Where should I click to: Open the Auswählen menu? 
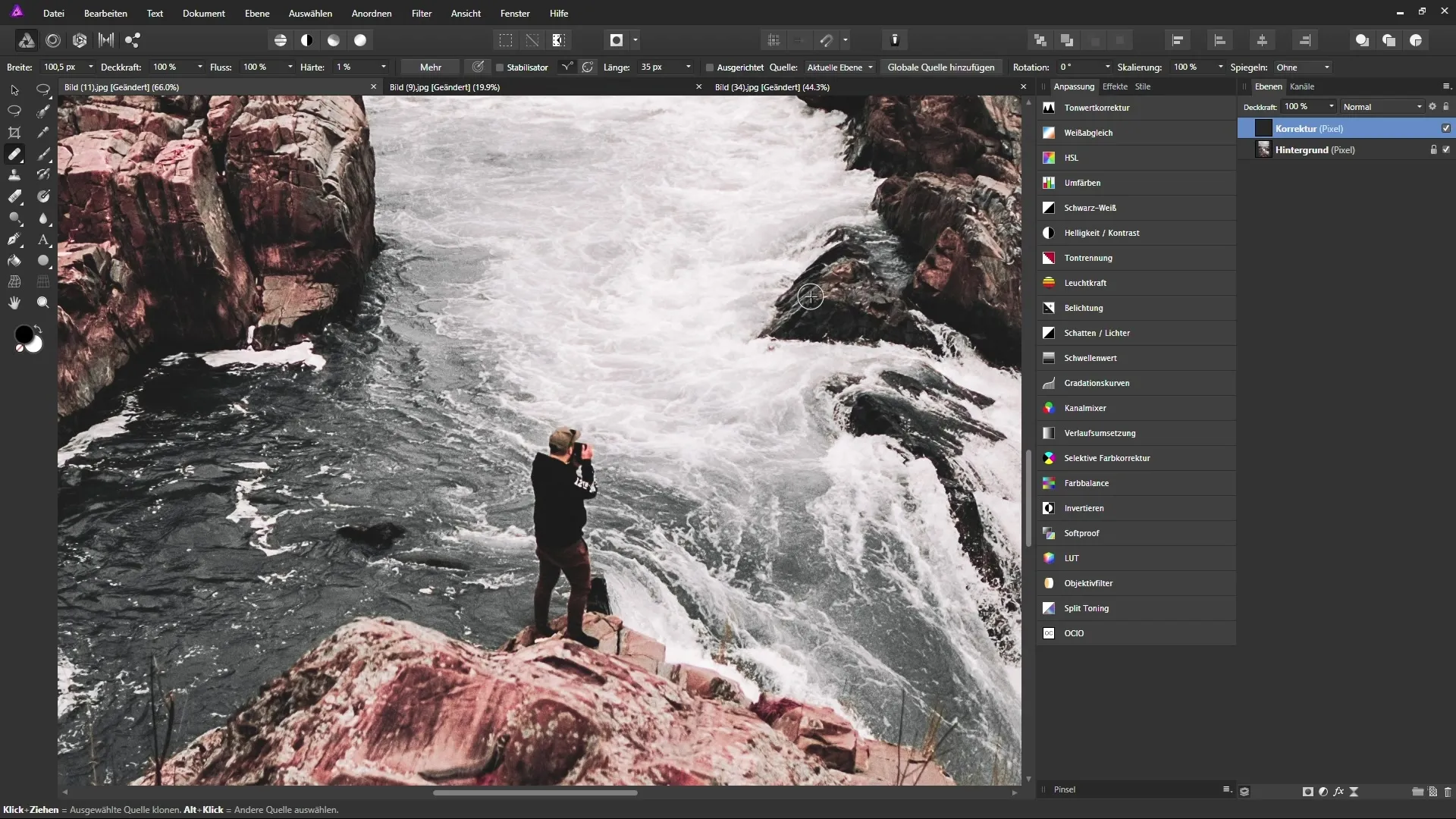click(x=310, y=14)
